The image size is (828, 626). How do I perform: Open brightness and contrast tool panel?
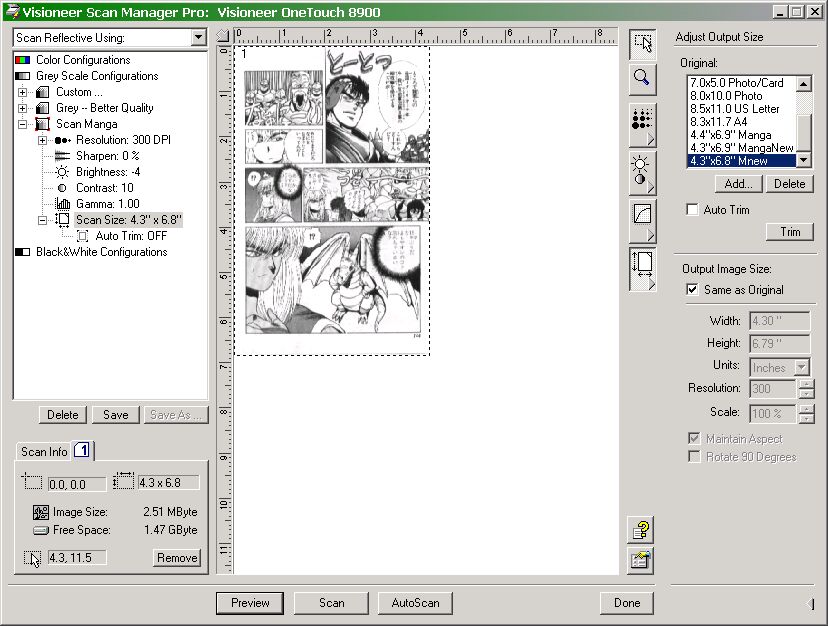642,173
